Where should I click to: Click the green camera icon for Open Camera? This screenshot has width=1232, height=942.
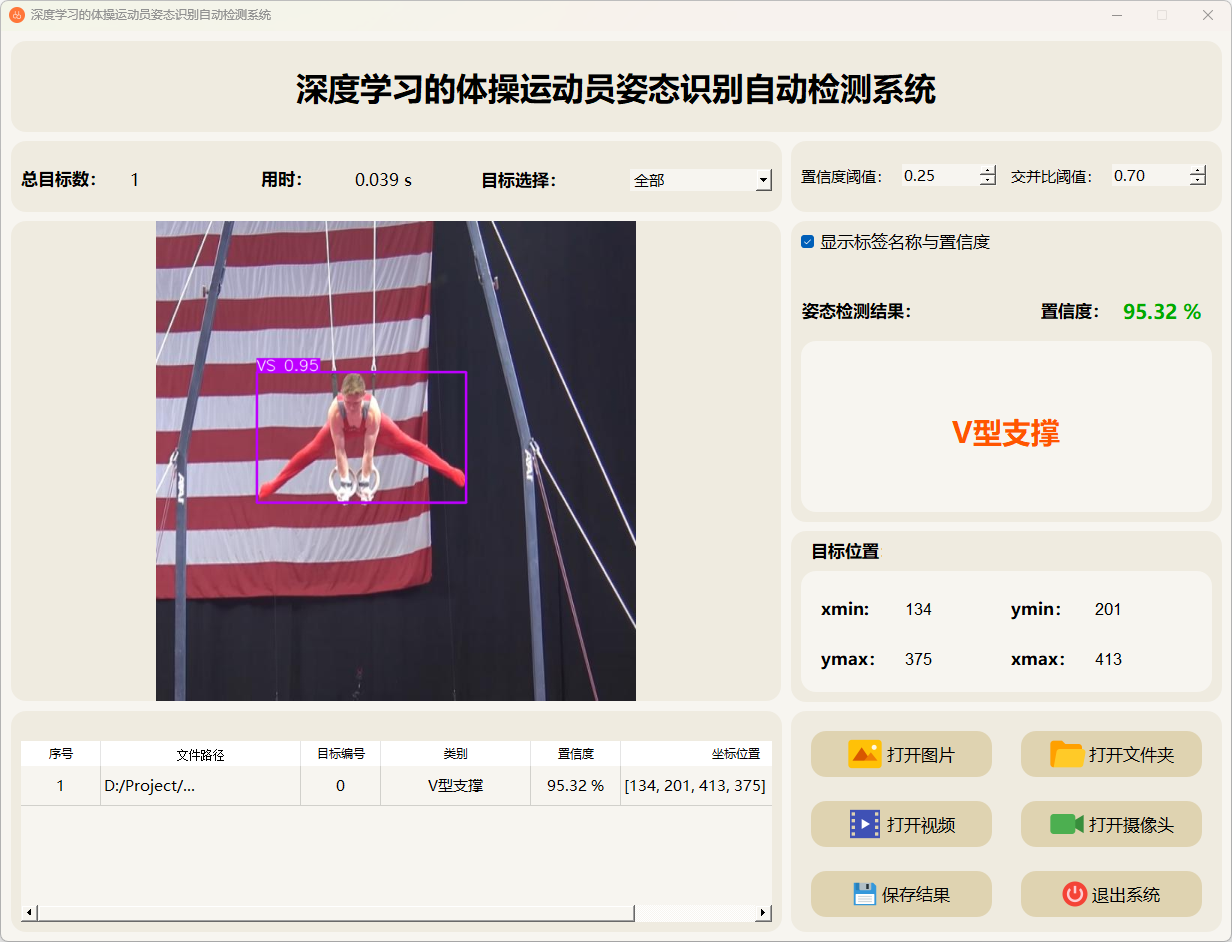1066,824
